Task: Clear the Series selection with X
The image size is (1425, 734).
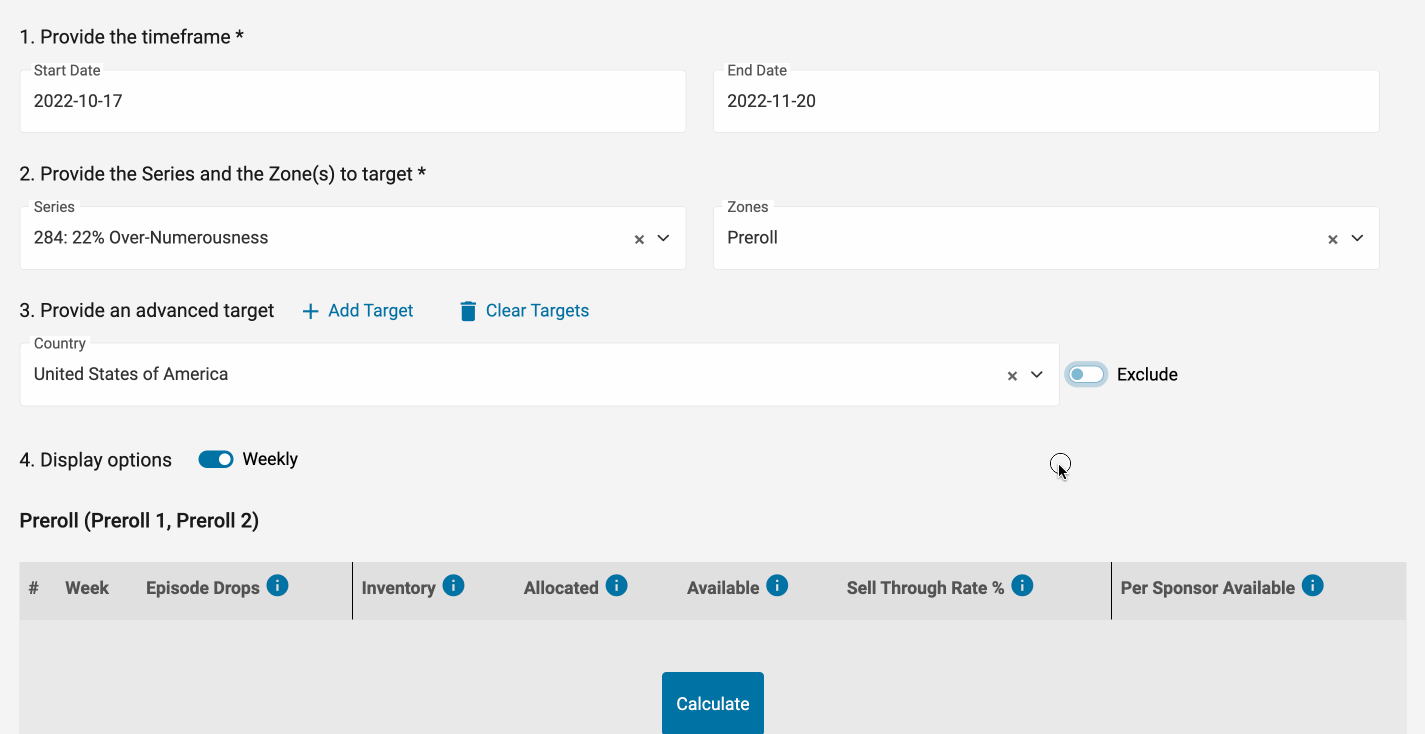Action: 639,239
